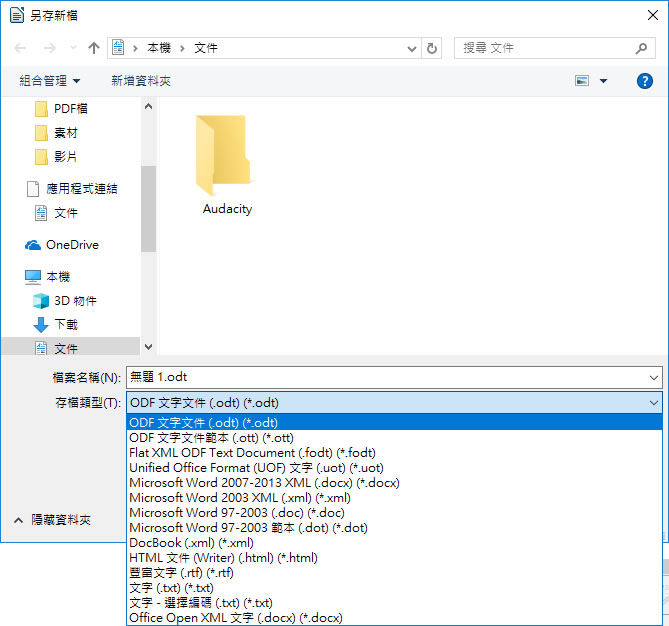The image size is (669, 626).
Task: Choose Microsoft Word 97-2003 範本 (.dot)
Action: (394, 528)
